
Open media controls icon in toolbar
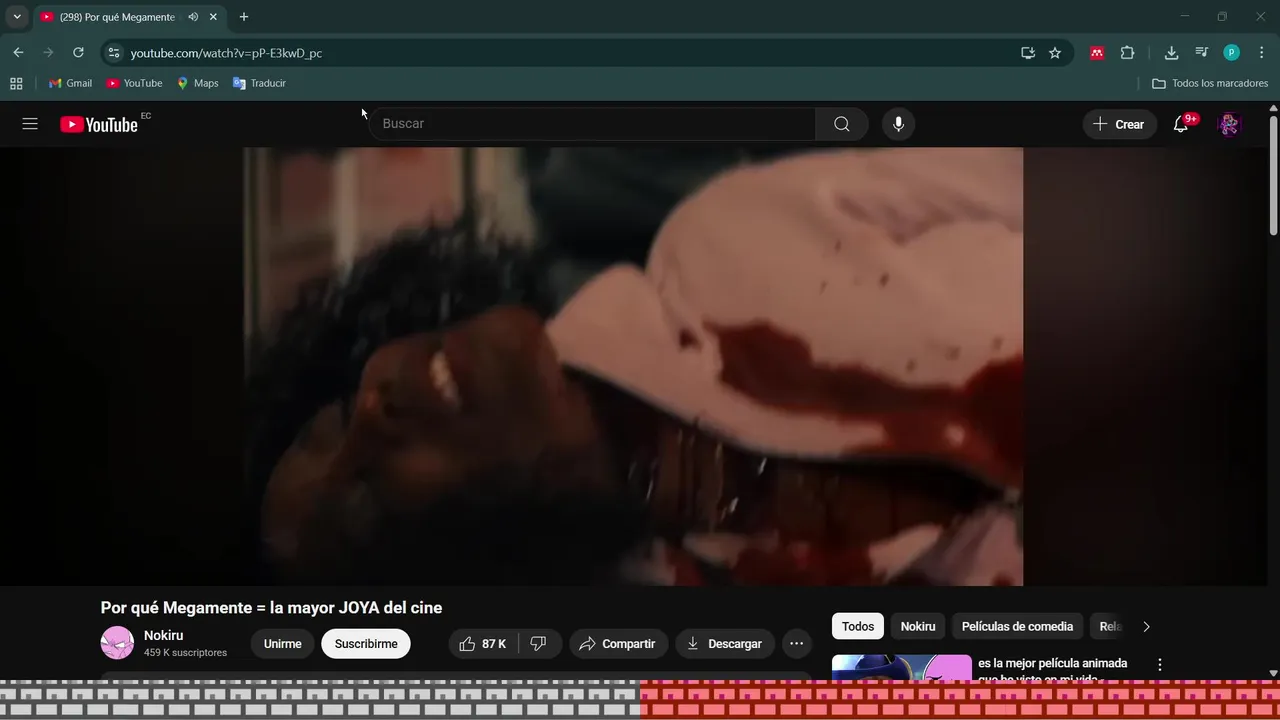pos(1201,53)
